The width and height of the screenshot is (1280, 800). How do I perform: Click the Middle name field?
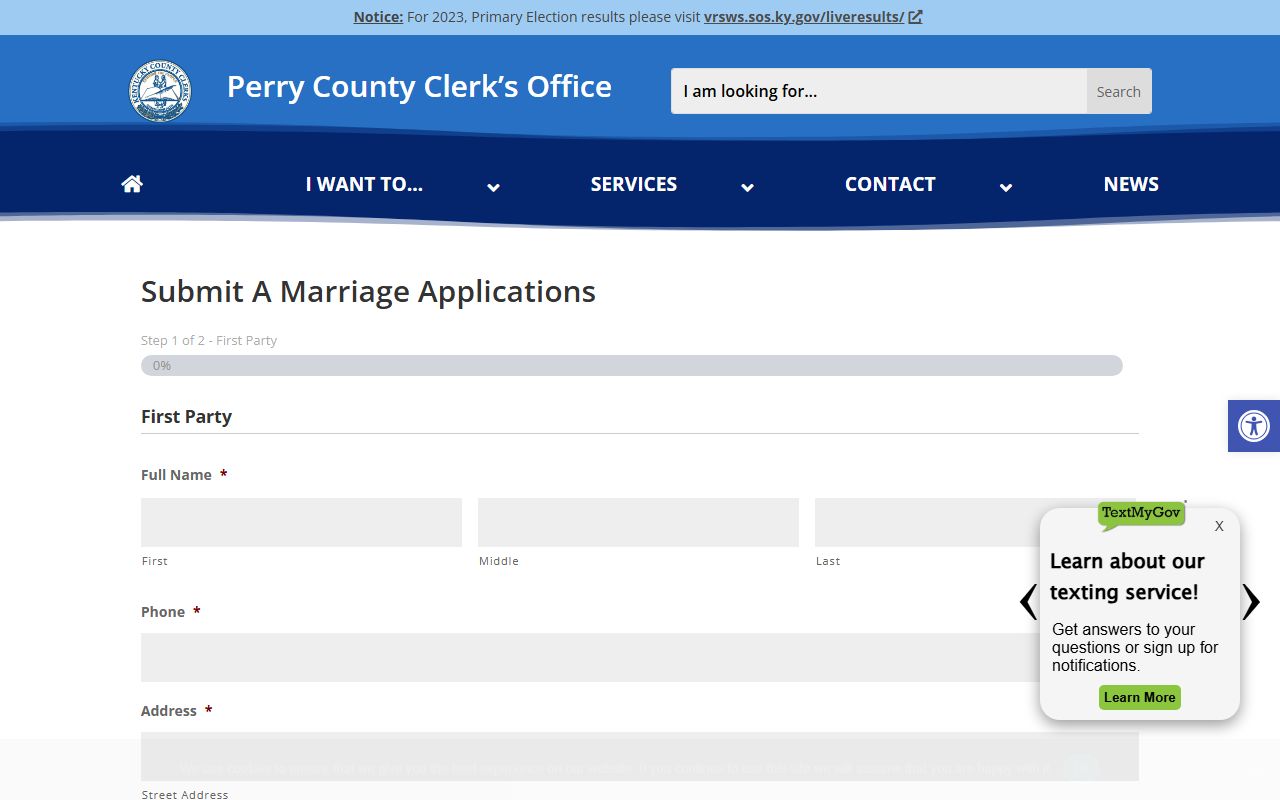tap(638, 522)
